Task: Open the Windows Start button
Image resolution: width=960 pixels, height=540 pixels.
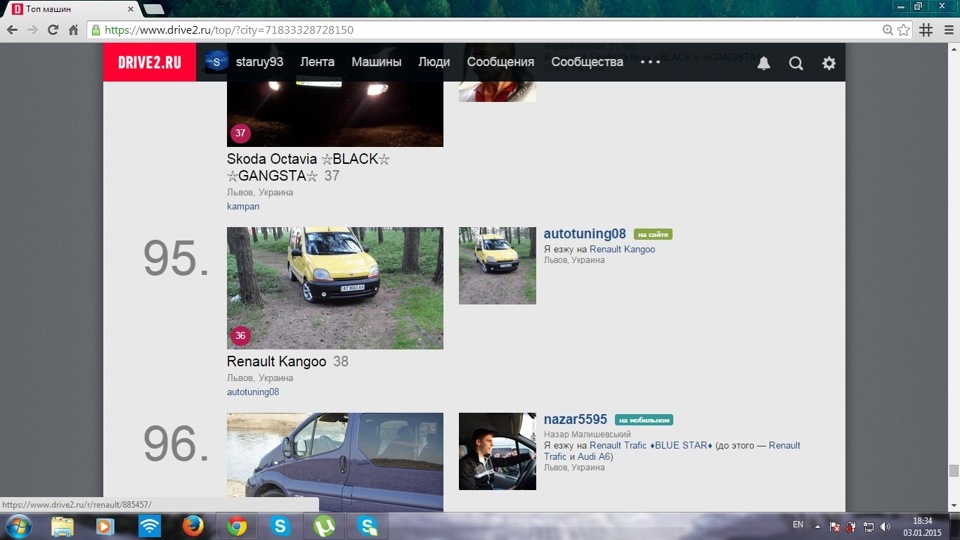Action: coord(19,527)
